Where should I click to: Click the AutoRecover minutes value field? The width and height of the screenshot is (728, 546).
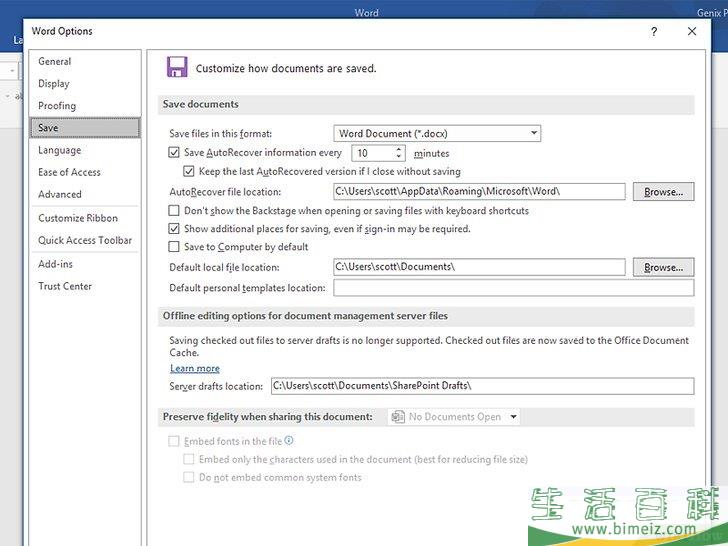point(374,153)
